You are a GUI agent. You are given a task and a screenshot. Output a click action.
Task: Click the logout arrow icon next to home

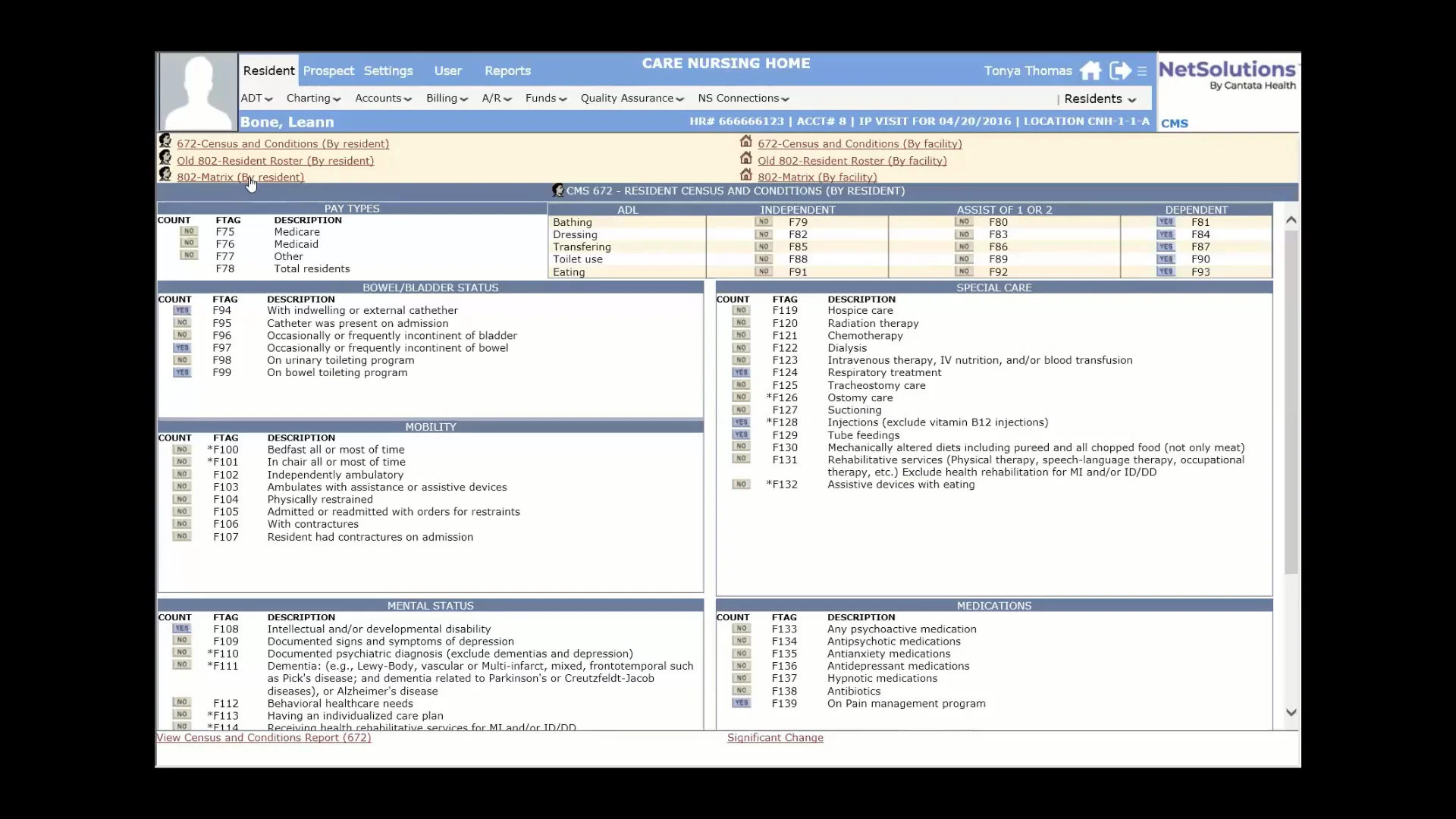(1119, 71)
